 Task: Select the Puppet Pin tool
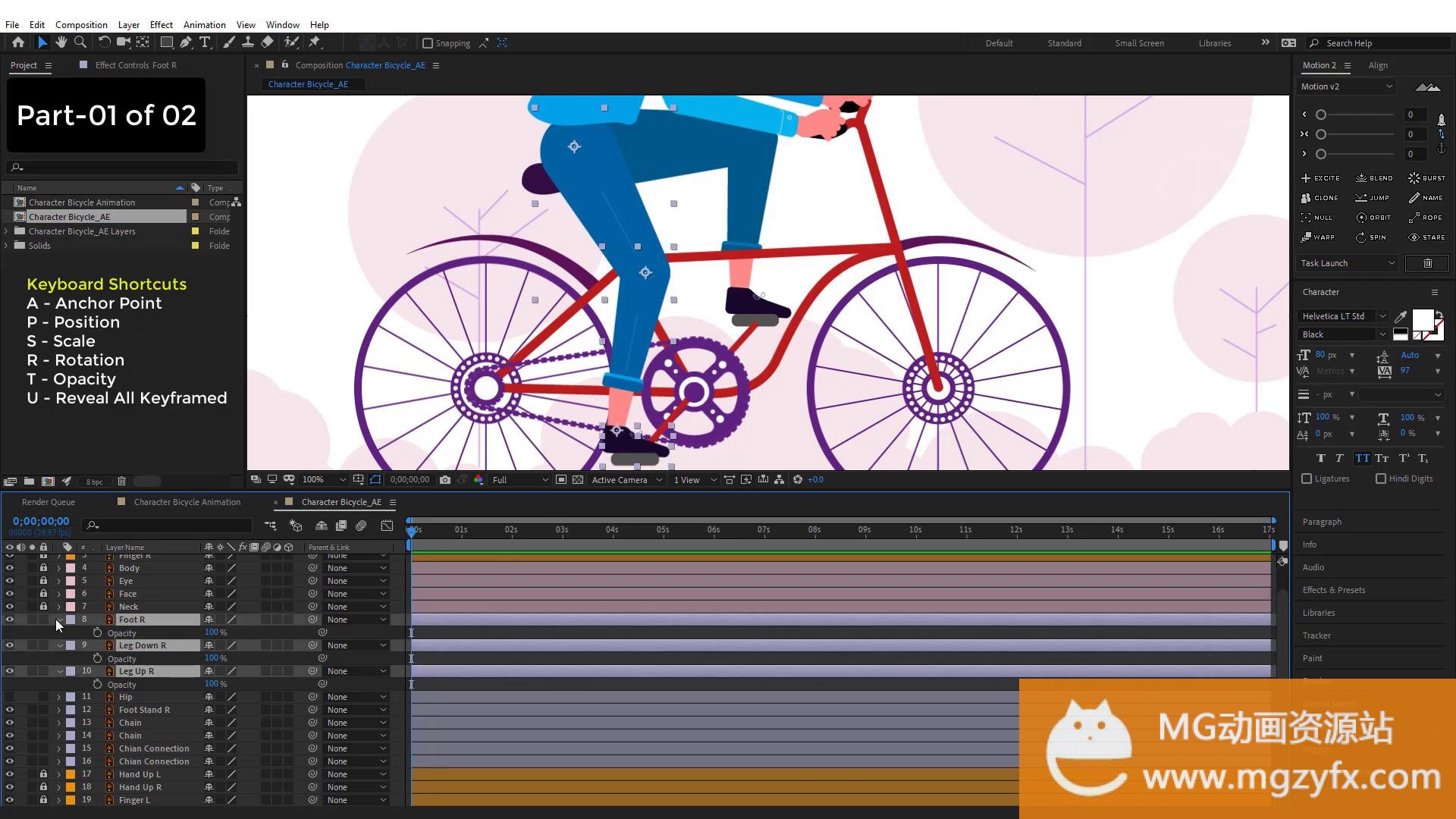(x=315, y=42)
